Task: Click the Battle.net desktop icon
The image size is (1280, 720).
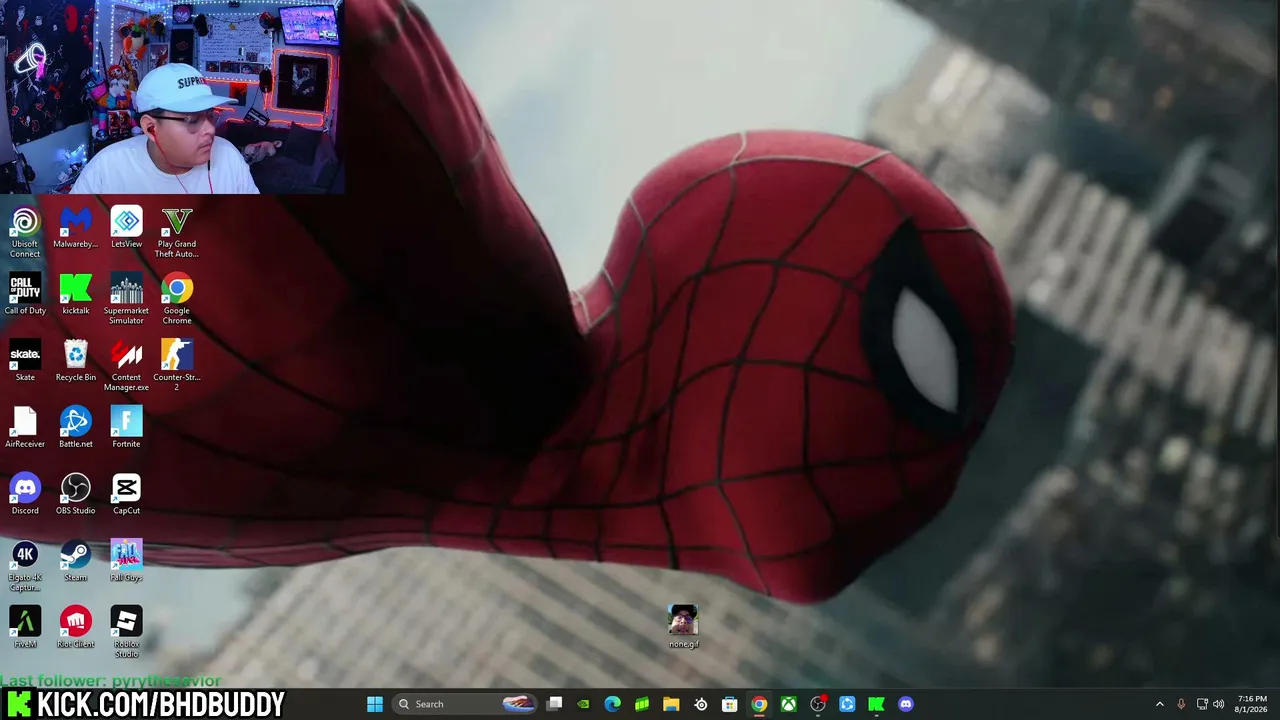Action: (x=76, y=428)
